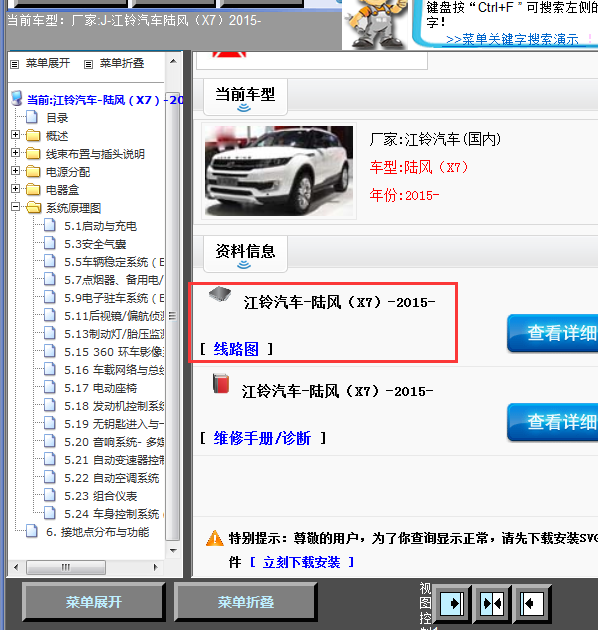Open the 维修手册/诊断 link
This screenshot has height=630, width=598.
coord(262,438)
